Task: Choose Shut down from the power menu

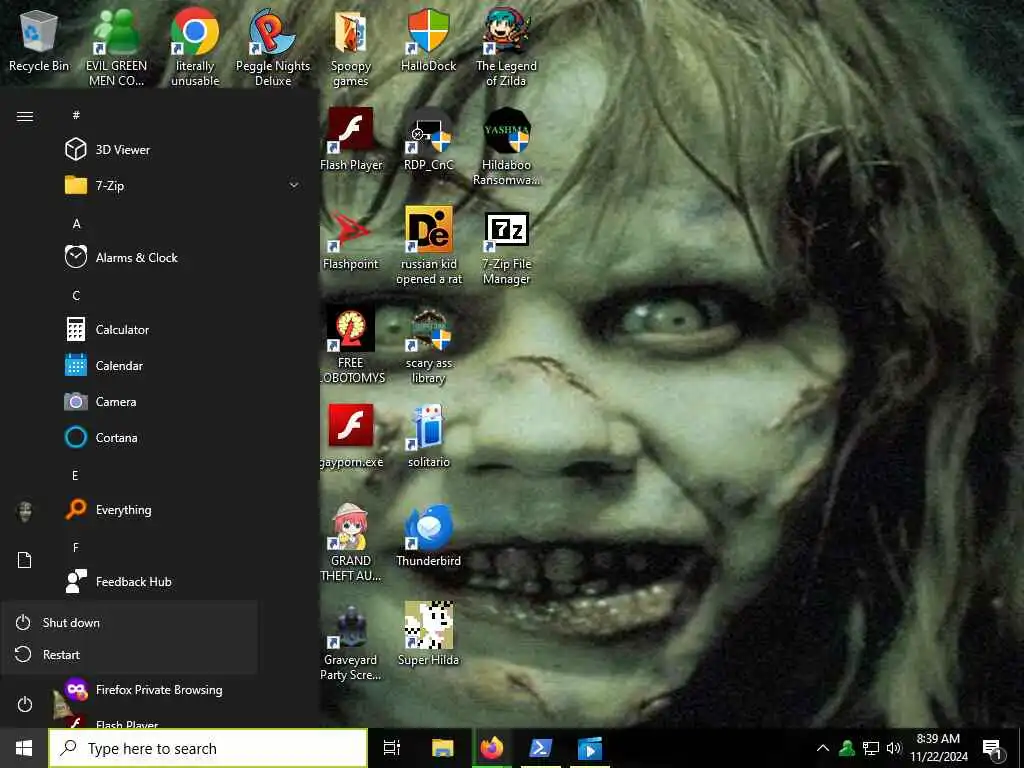Action: [129, 622]
